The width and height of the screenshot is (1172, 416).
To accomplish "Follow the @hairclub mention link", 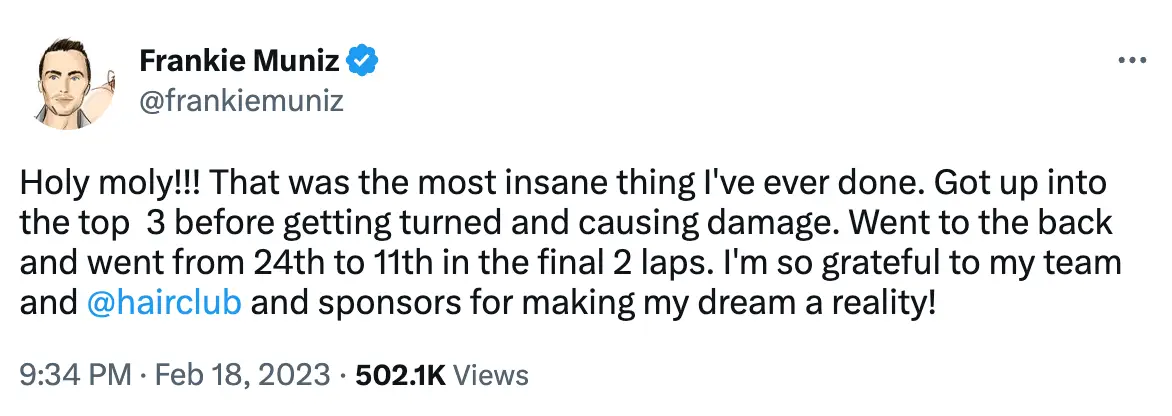I will pyautogui.click(x=165, y=303).
